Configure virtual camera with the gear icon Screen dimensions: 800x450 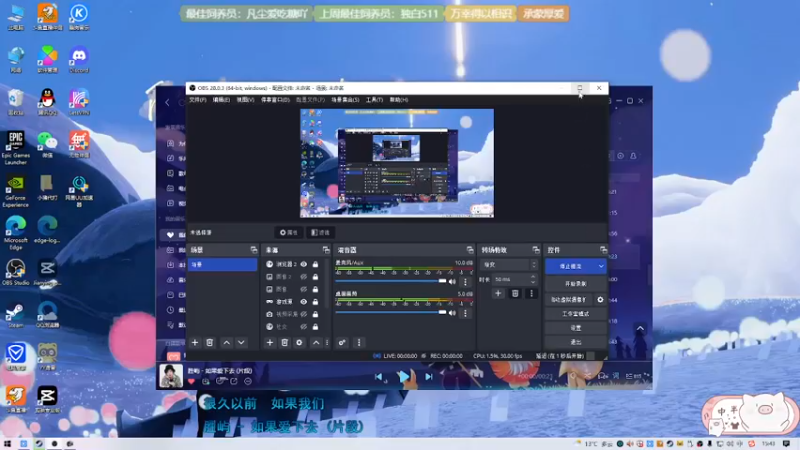click(x=600, y=300)
